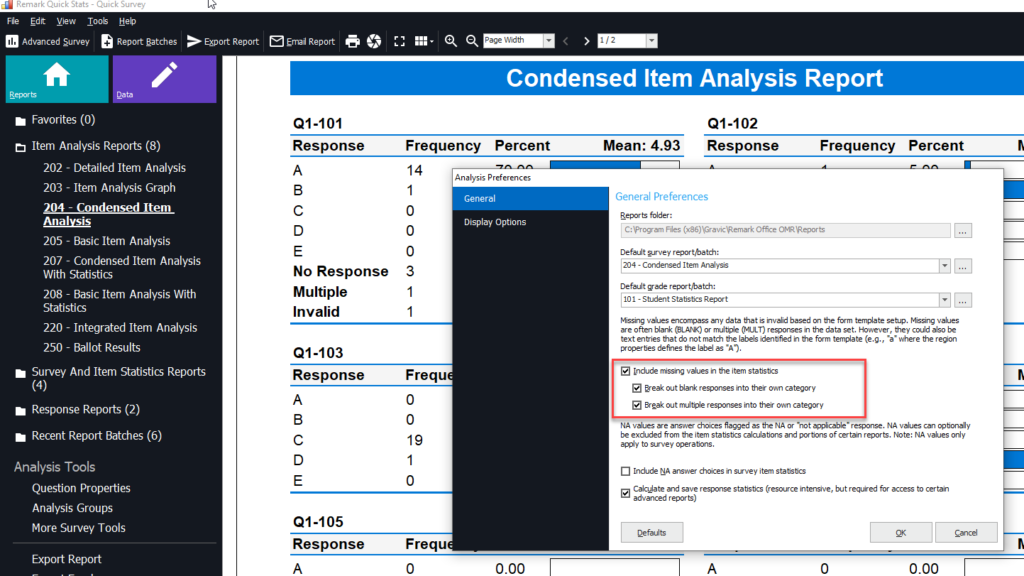Open the File menu
Screen dimensions: 1024x576
[x=12, y=21]
